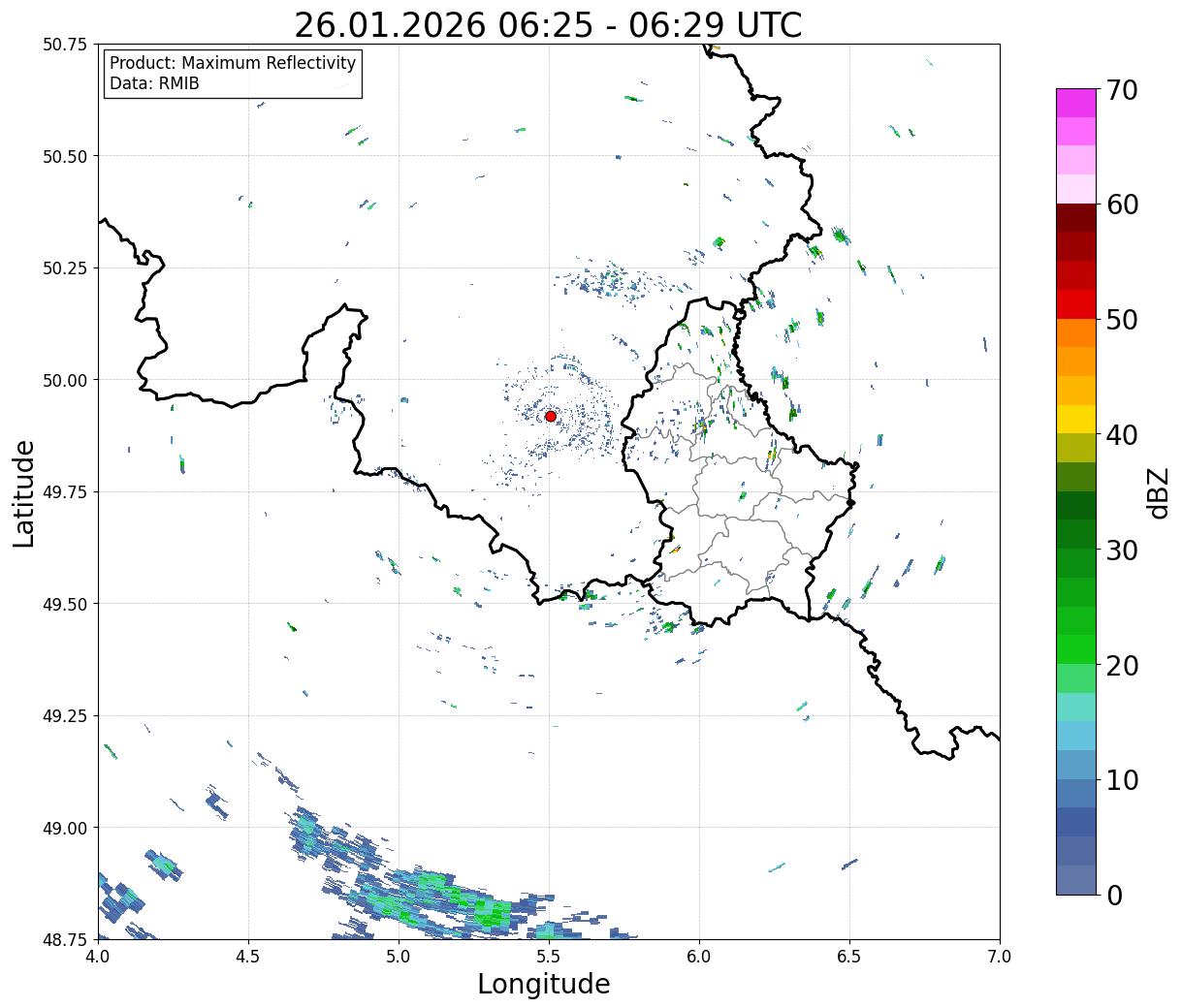Screen dimensions: 1182x1008
Task: Pick the bright red swatch just above 50 dBZ
Action: pos(1076,304)
